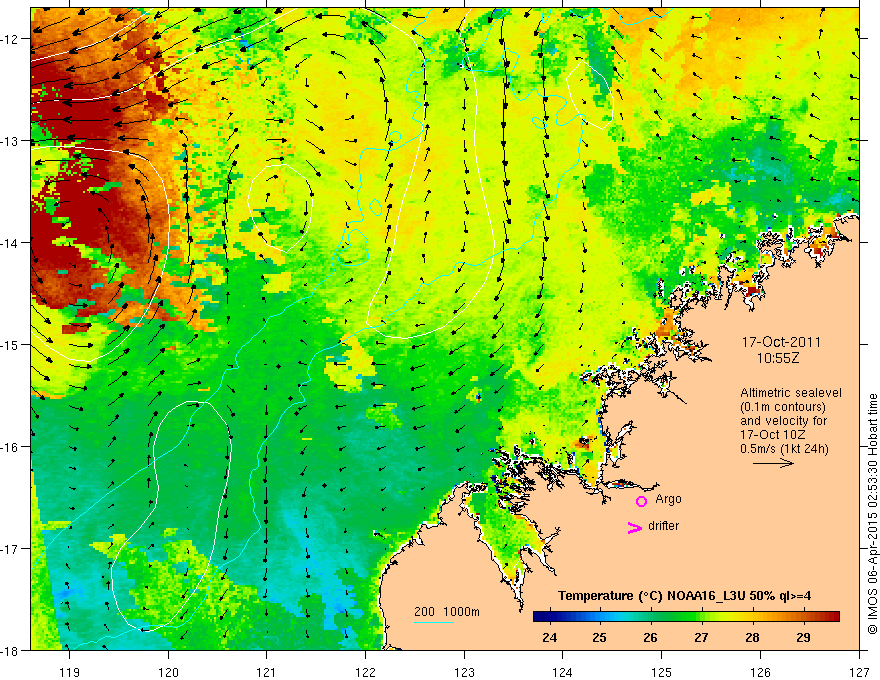
Task: Click the '(0.1m contours)' legend text
Action: coord(783,407)
